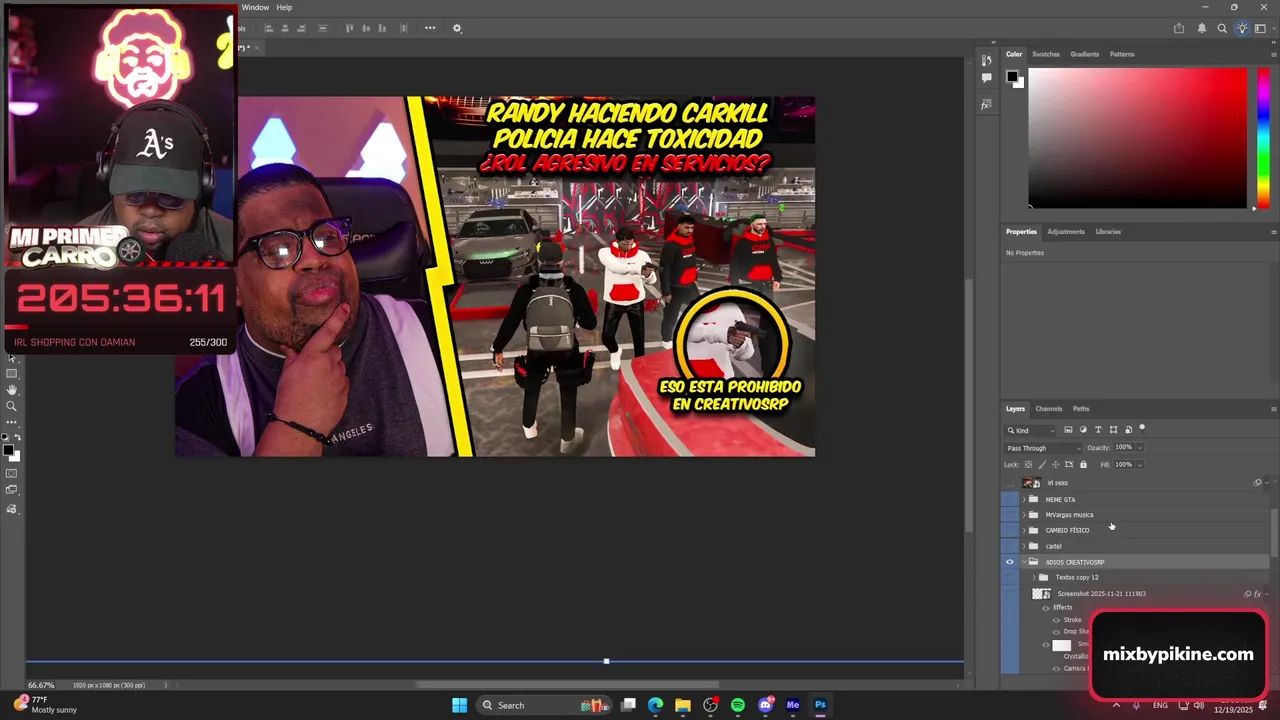Click the Align horizontal centers icon

[x=285, y=28]
